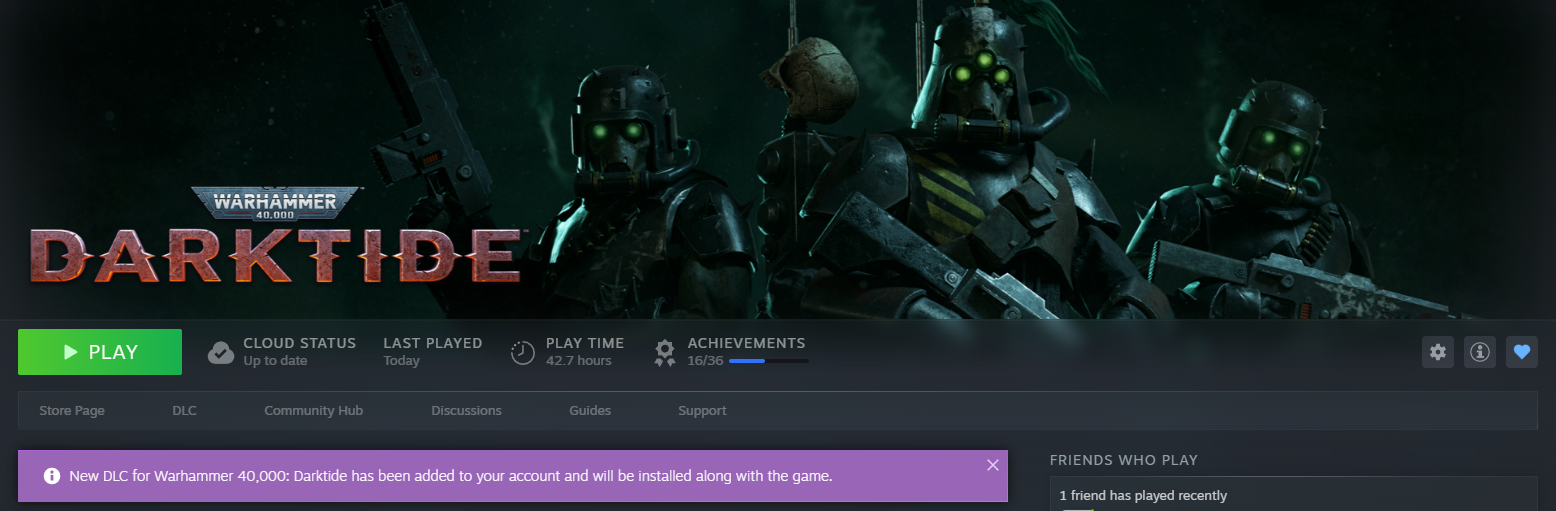The width and height of the screenshot is (1556, 511).
Task: Select the Support tab
Action: click(702, 410)
